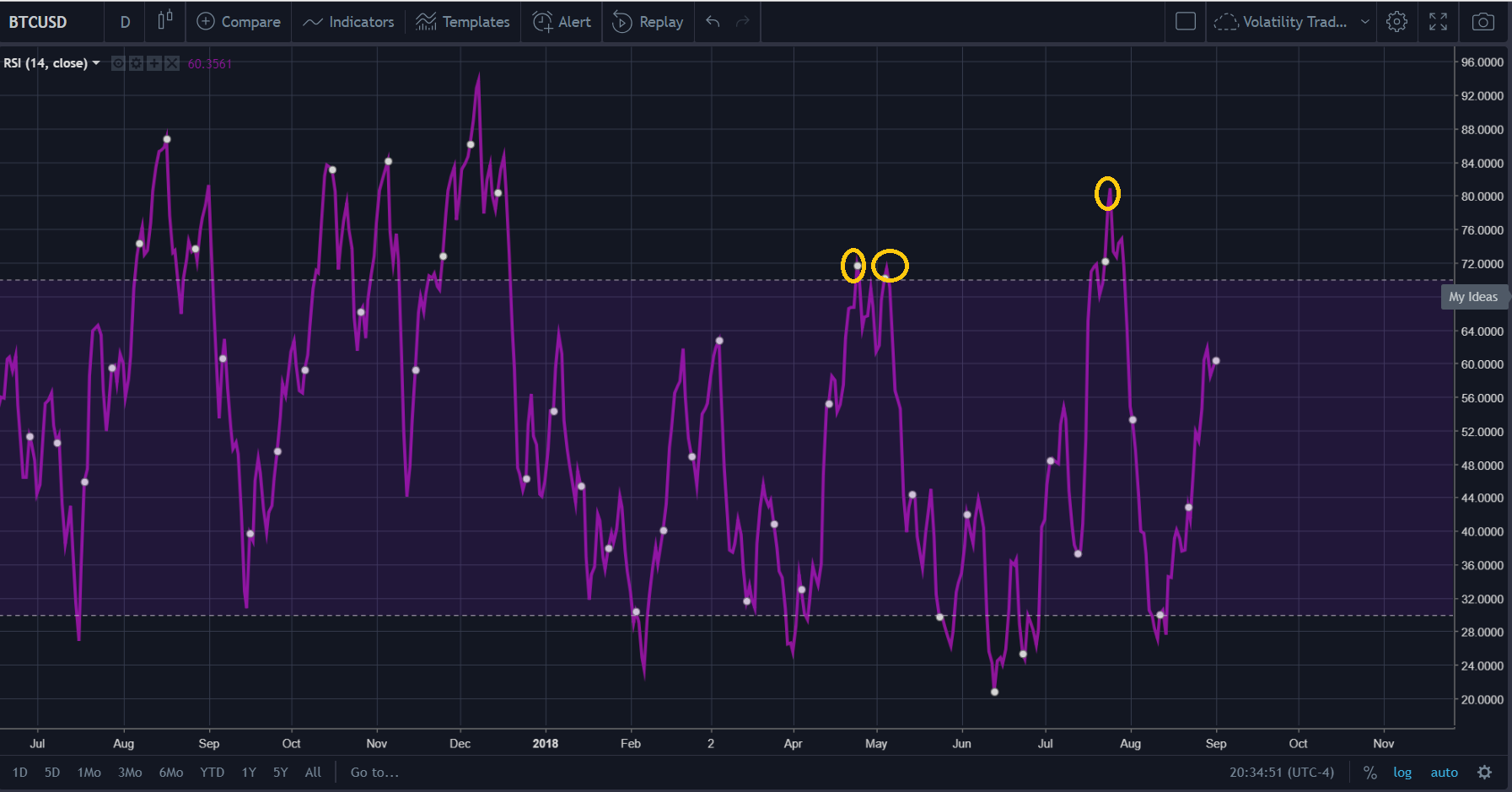The image size is (1512, 792).
Task: Select the 5D time range
Action: click(52, 773)
